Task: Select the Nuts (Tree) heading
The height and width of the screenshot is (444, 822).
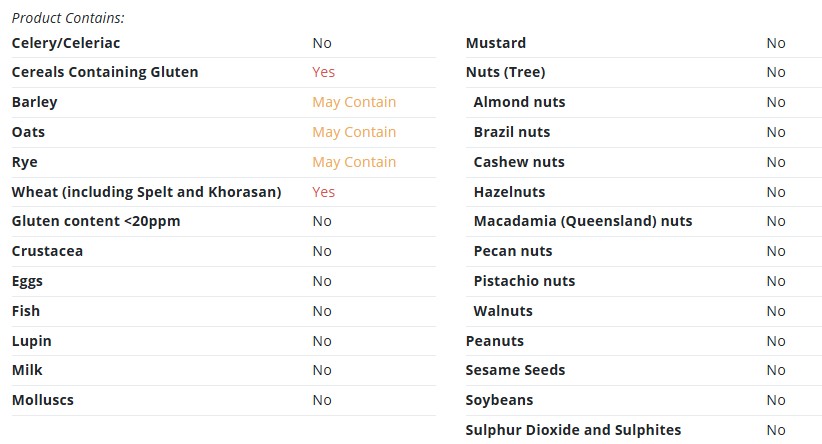Action: (x=505, y=72)
